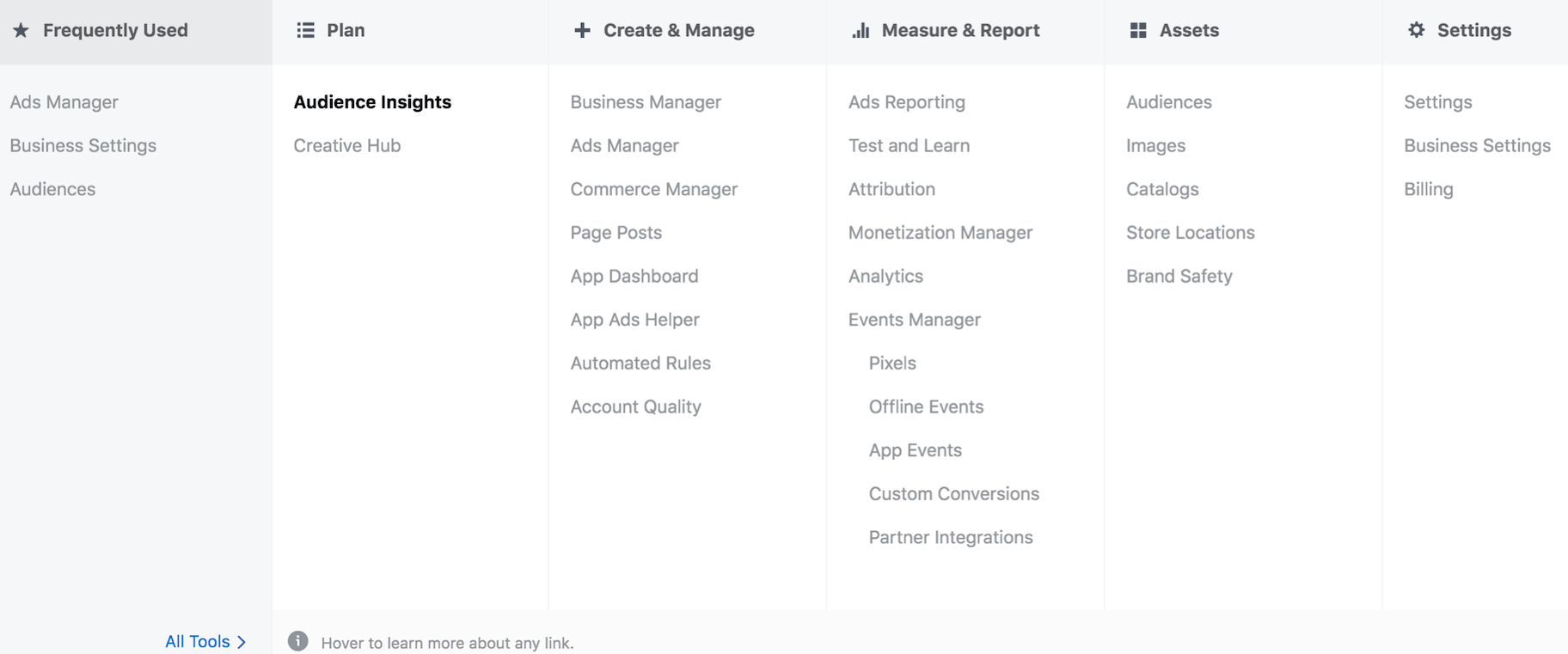The height and width of the screenshot is (654, 1568).
Task: Click the grid icon beside Assets
Action: (x=1138, y=31)
